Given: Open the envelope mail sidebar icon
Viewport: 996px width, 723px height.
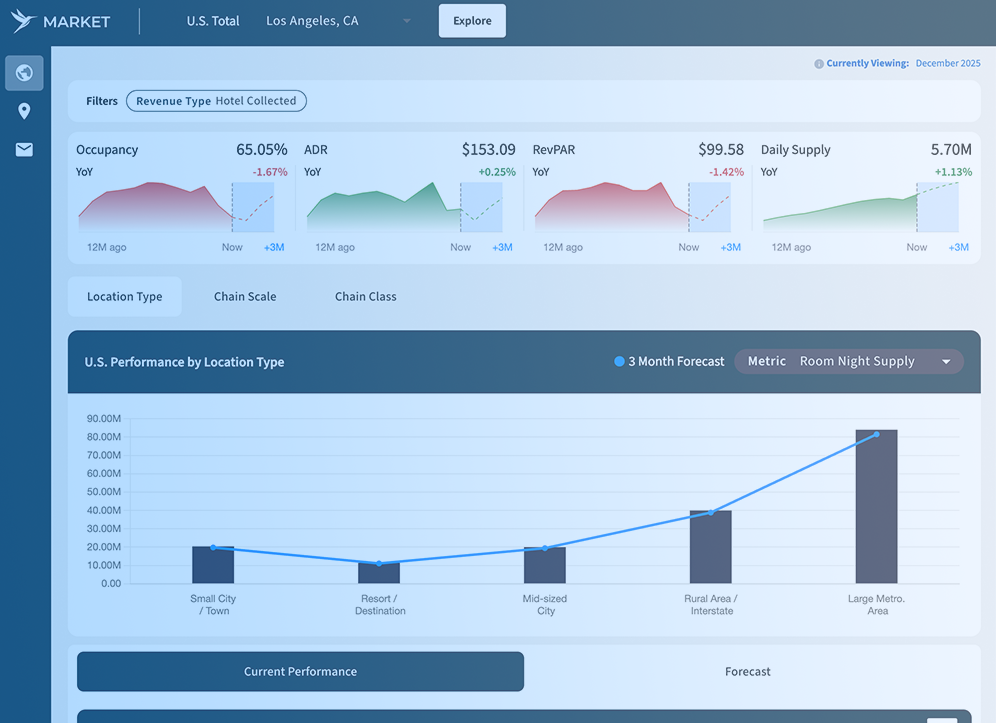Looking at the screenshot, I should 24,150.
